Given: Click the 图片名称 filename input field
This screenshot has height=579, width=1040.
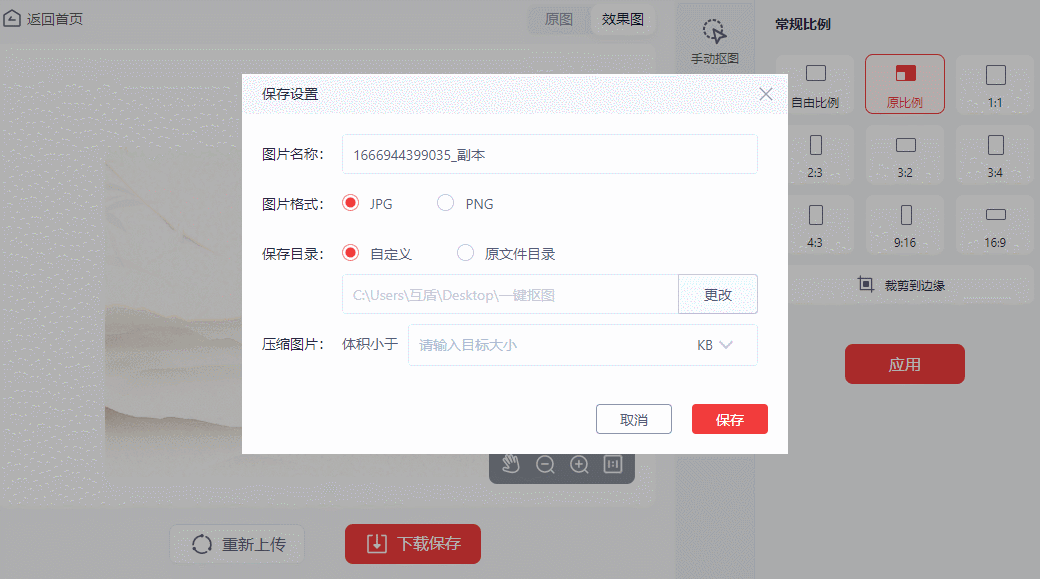Looking at the screenshot, I should [549, 154].
